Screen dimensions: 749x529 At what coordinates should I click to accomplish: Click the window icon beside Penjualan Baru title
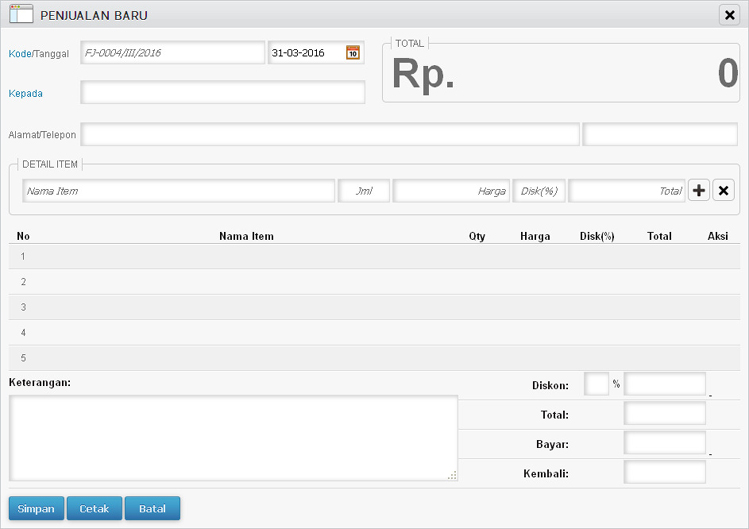coord(21,14)
